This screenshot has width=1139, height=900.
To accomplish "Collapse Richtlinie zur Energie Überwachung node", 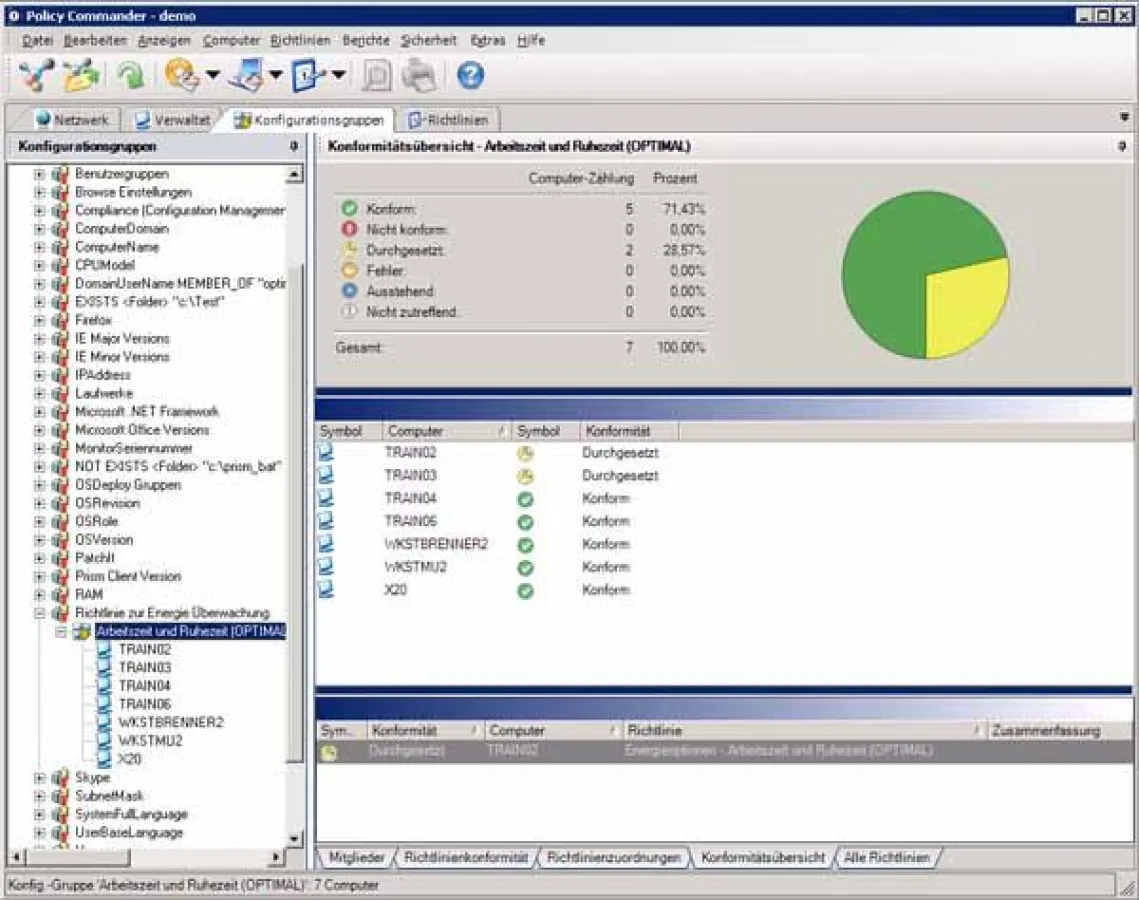I will point(40,613).
